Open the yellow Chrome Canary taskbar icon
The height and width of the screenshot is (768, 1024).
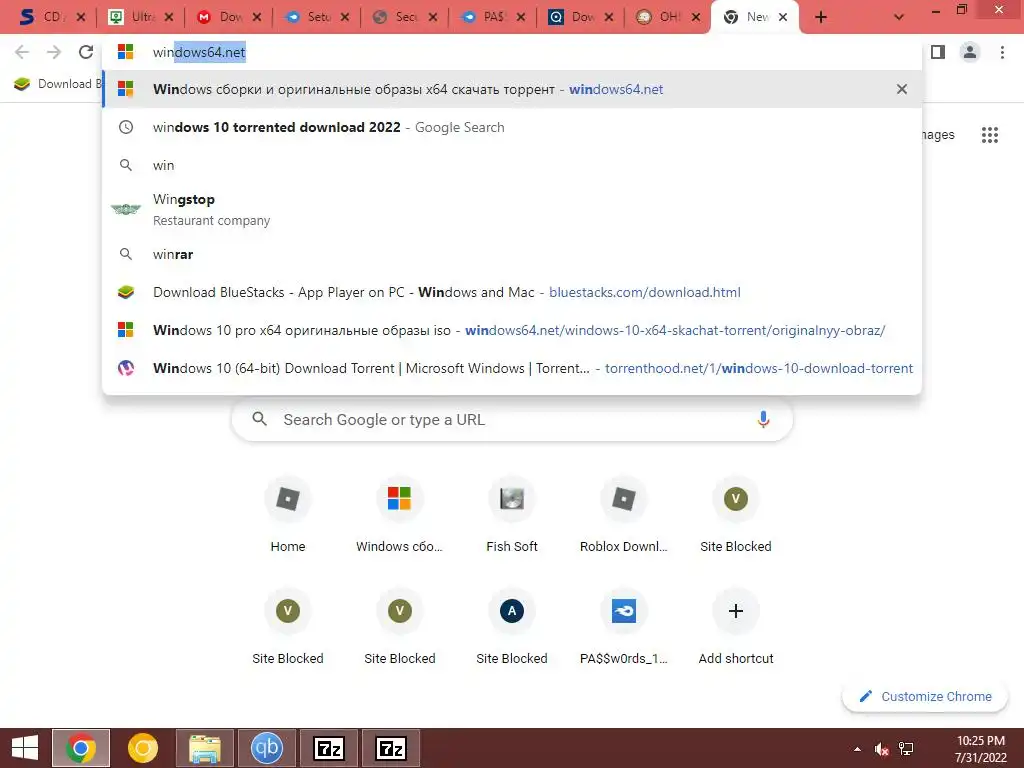coord(142,748)
